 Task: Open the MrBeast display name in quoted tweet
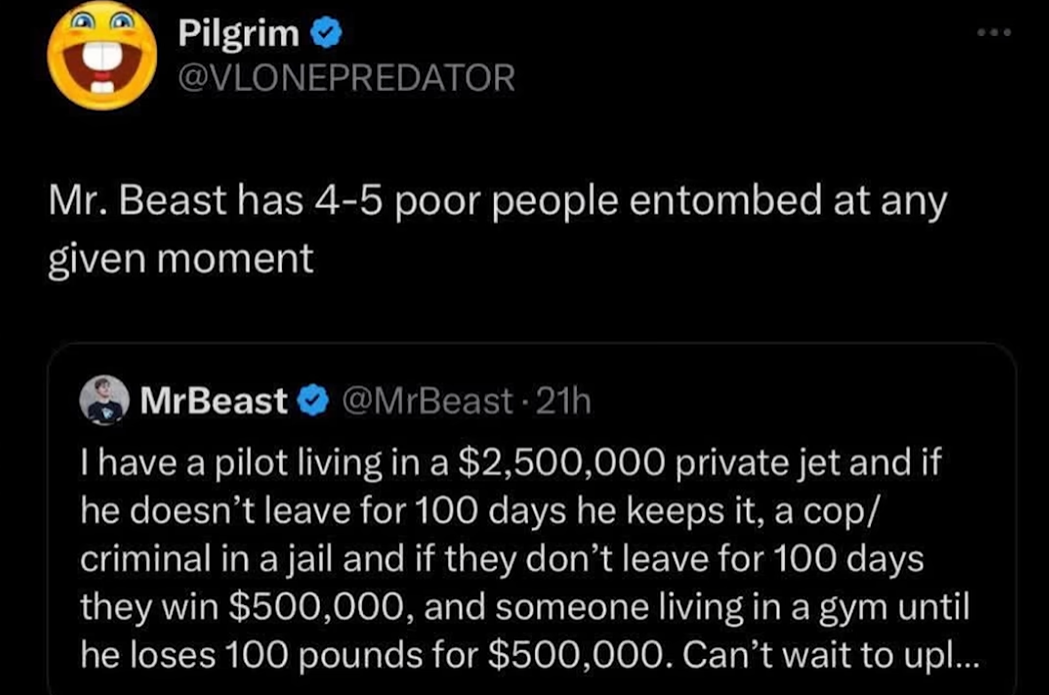[x=214, y=402]
